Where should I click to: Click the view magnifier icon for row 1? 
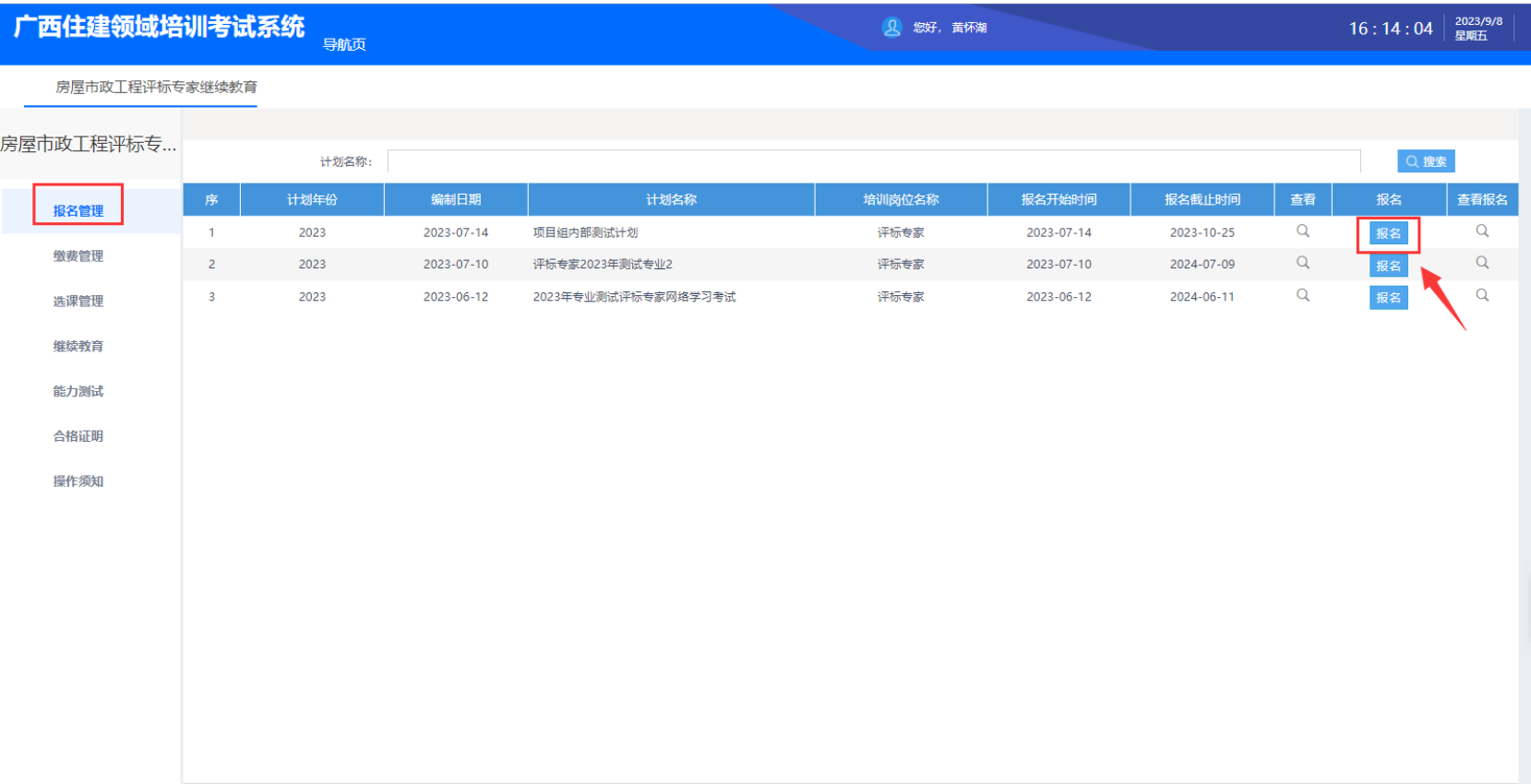(1302, 232)
